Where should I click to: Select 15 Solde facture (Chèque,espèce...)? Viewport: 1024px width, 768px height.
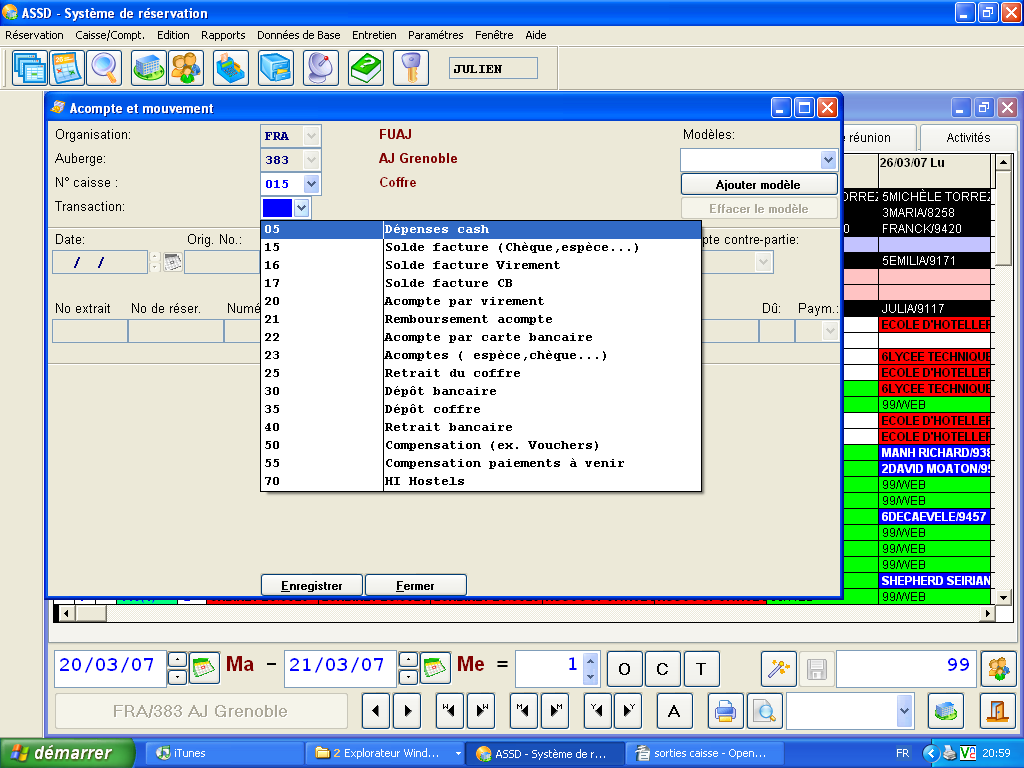coord(481,248)
